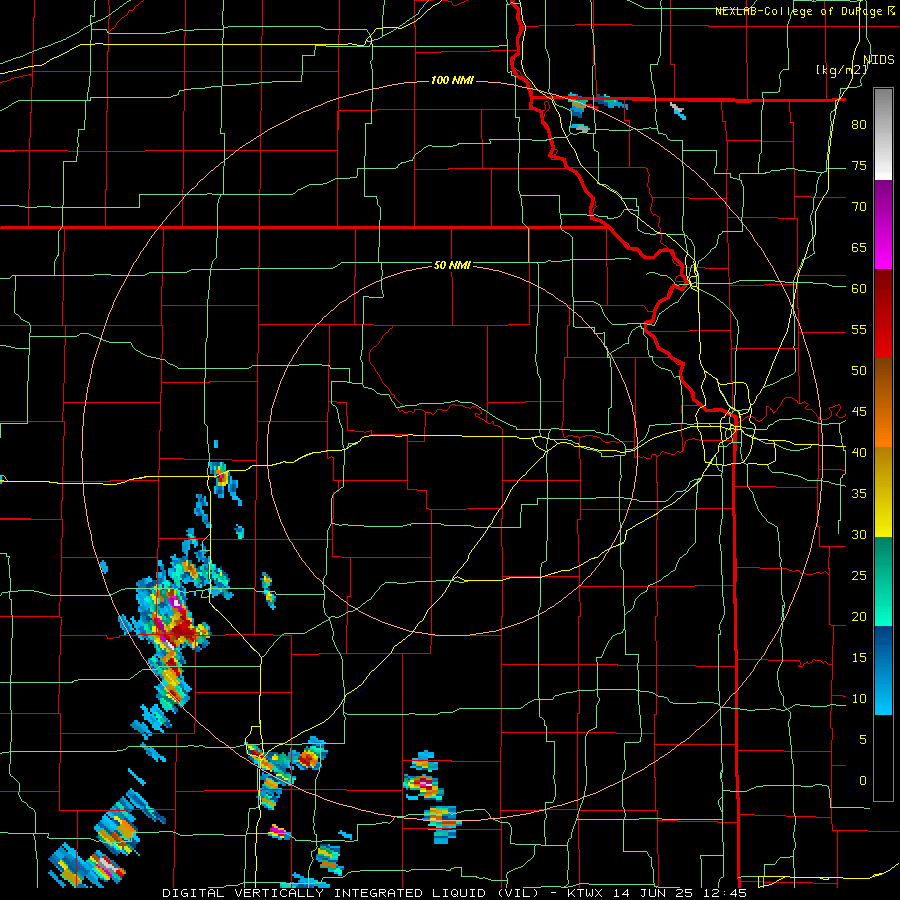This screenshot has height=900, width=900.
Task: Pick the blue segment of the color bar
Action: [883, 670]
